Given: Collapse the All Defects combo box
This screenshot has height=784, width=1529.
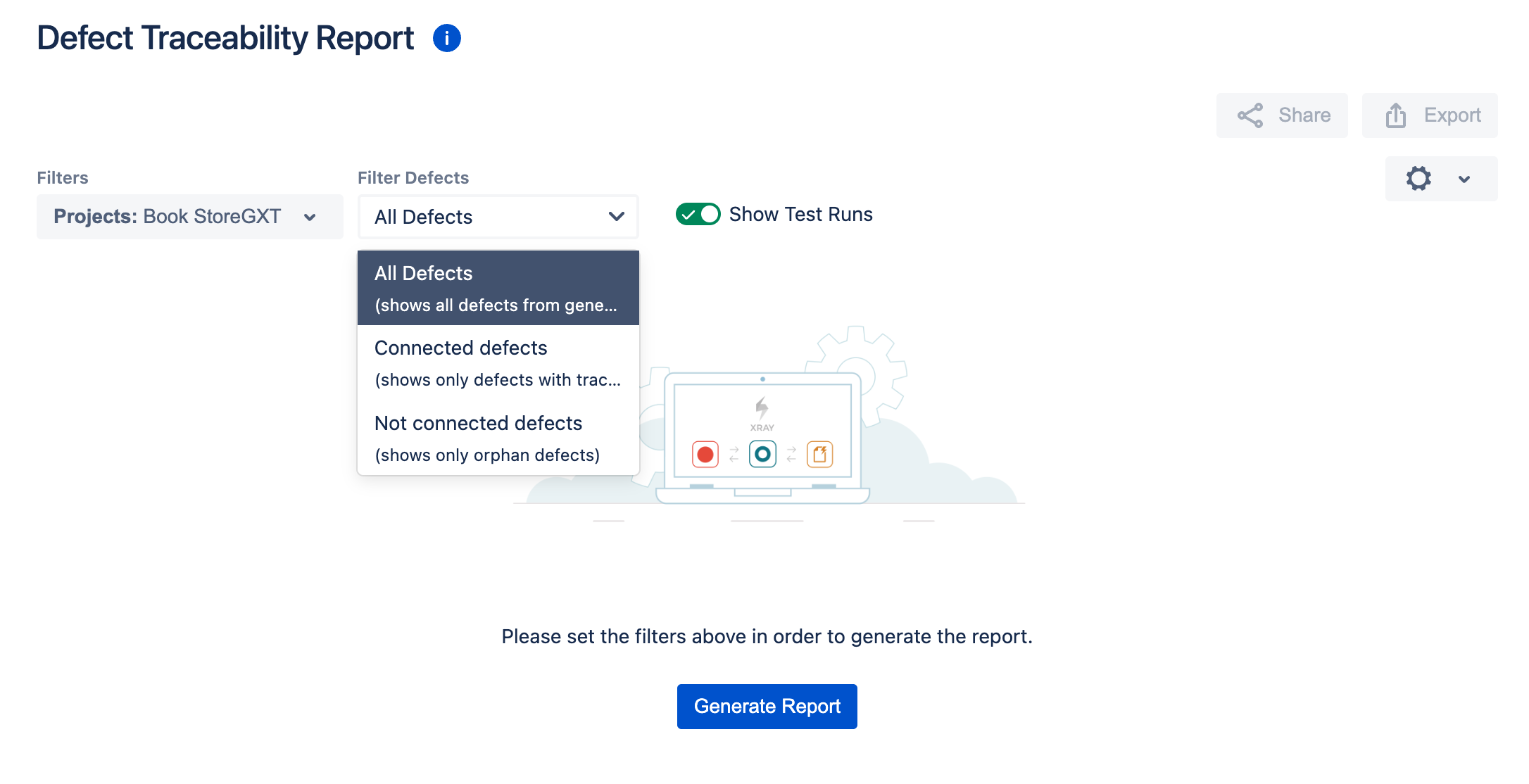Looking at the screenshot, I should click(x=498, y=217).
